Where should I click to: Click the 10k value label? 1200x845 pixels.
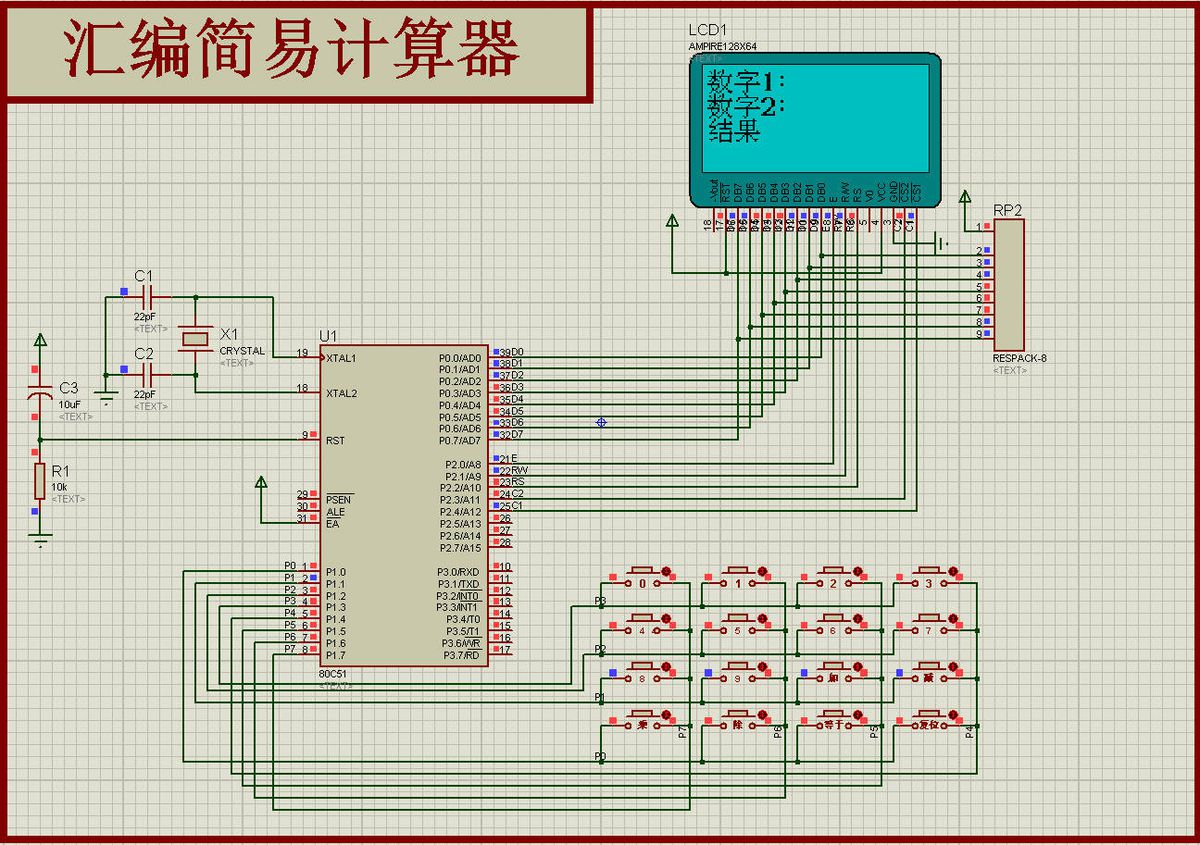pyautogui.click(x=59, y=486)
